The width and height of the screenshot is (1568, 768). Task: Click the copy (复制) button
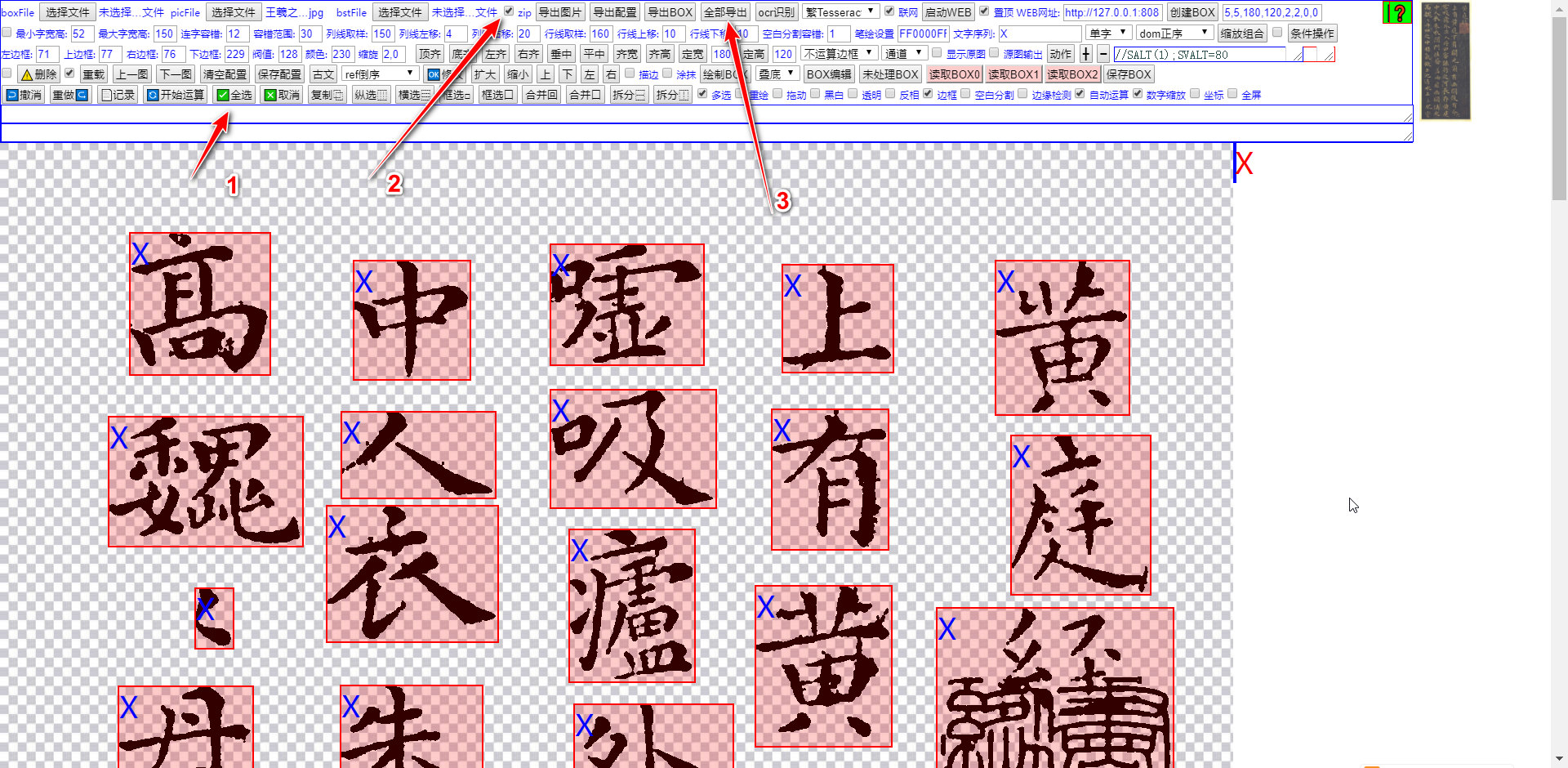click(x=327, y=95)
